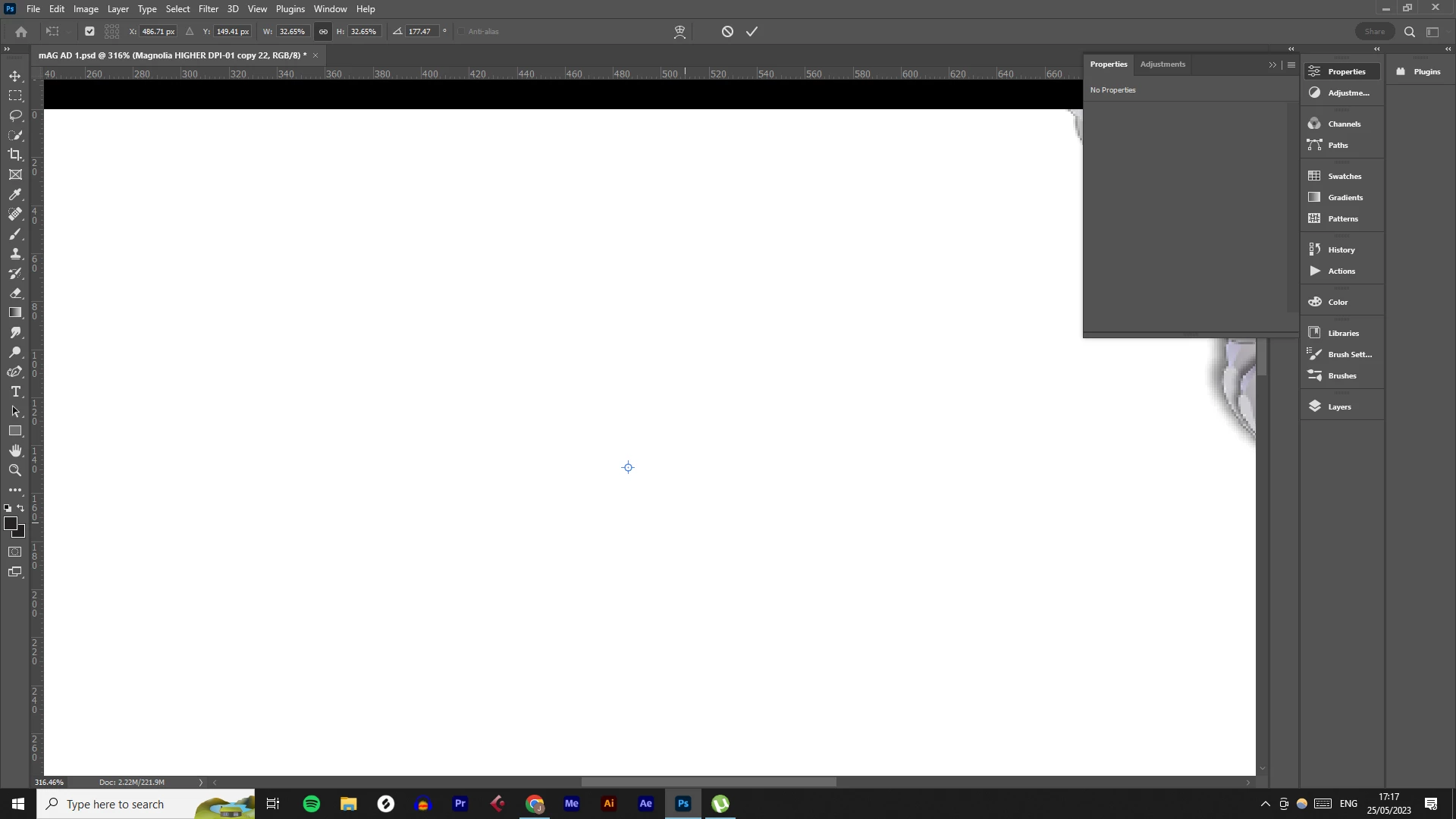Expand the Layers panel
1456x819 pixels.
pyautogui.click(x=1339, y=406)
